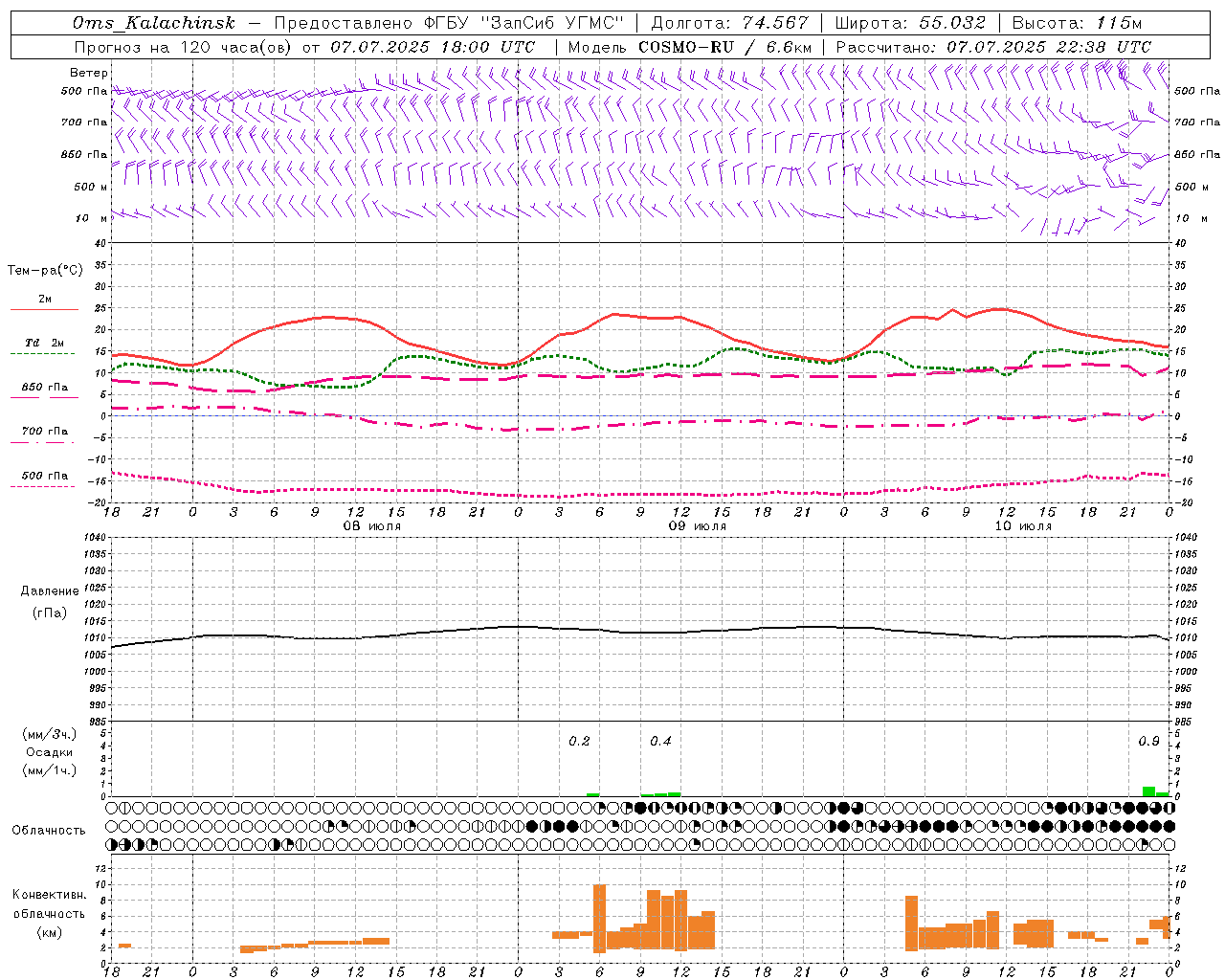Click the longitude value "Долгота: 74.567"

(730, 23)
